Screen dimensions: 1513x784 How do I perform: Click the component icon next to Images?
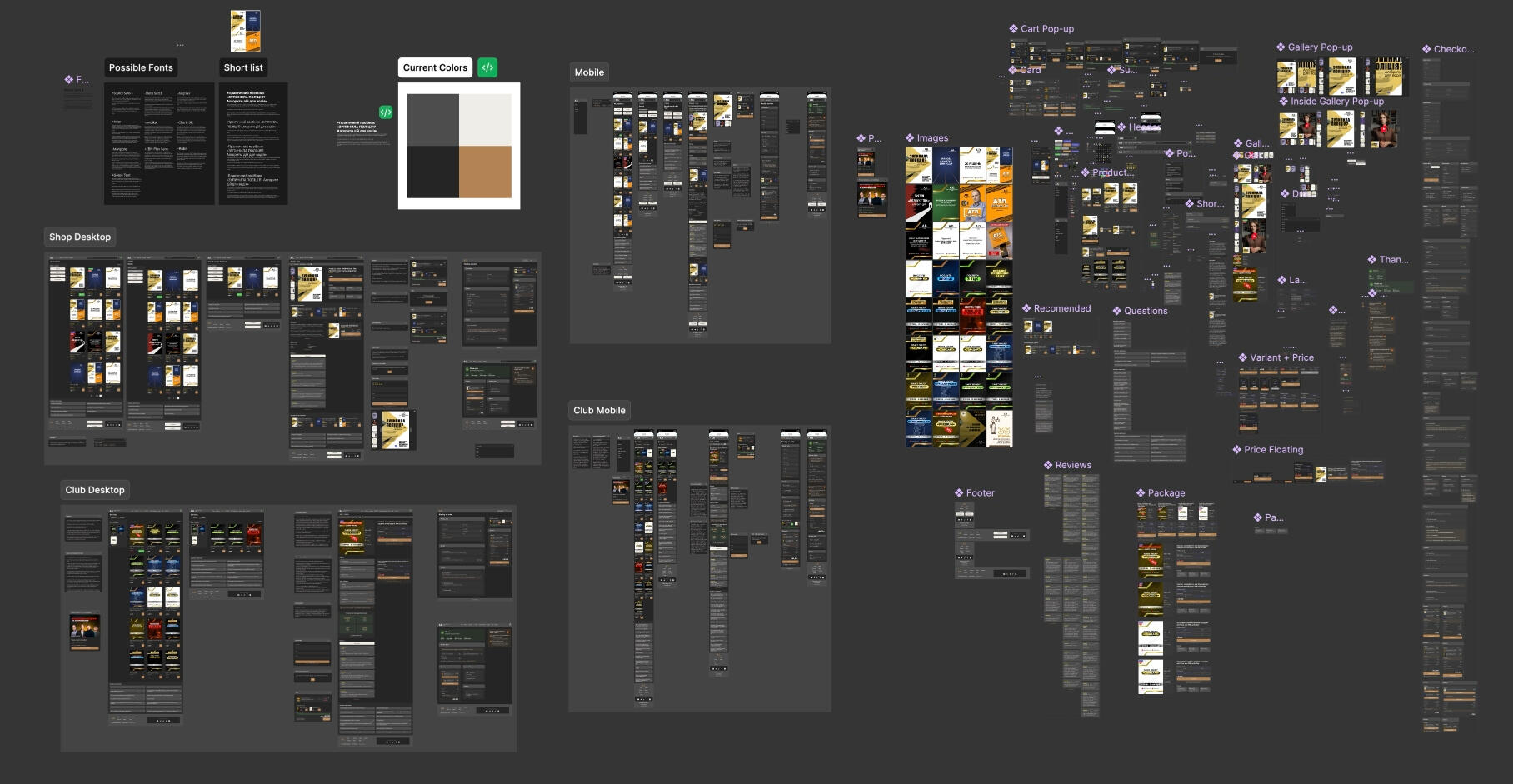click(x=910, y=138)
